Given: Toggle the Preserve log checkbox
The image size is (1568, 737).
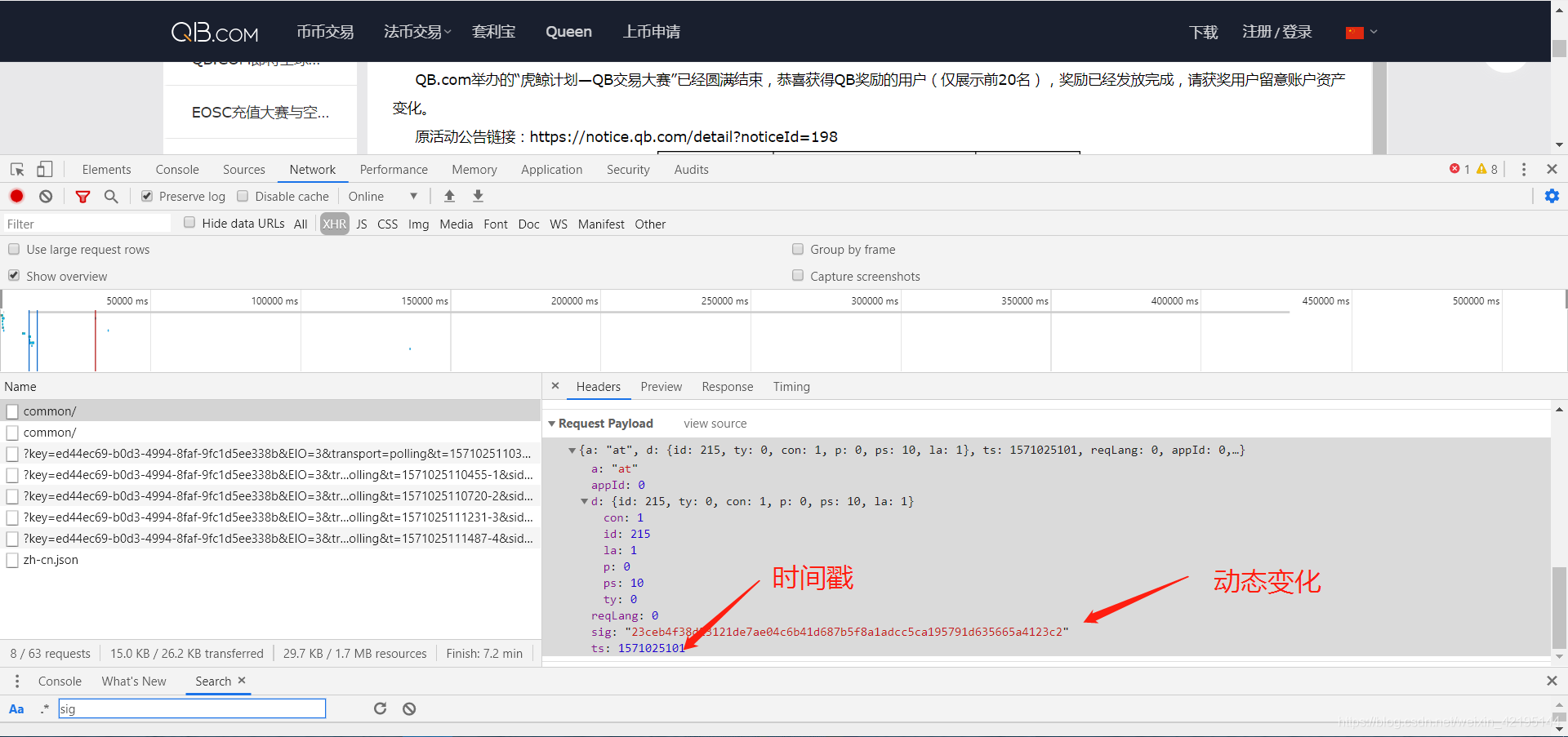Looking at the screenshot, I should [147, 196].
